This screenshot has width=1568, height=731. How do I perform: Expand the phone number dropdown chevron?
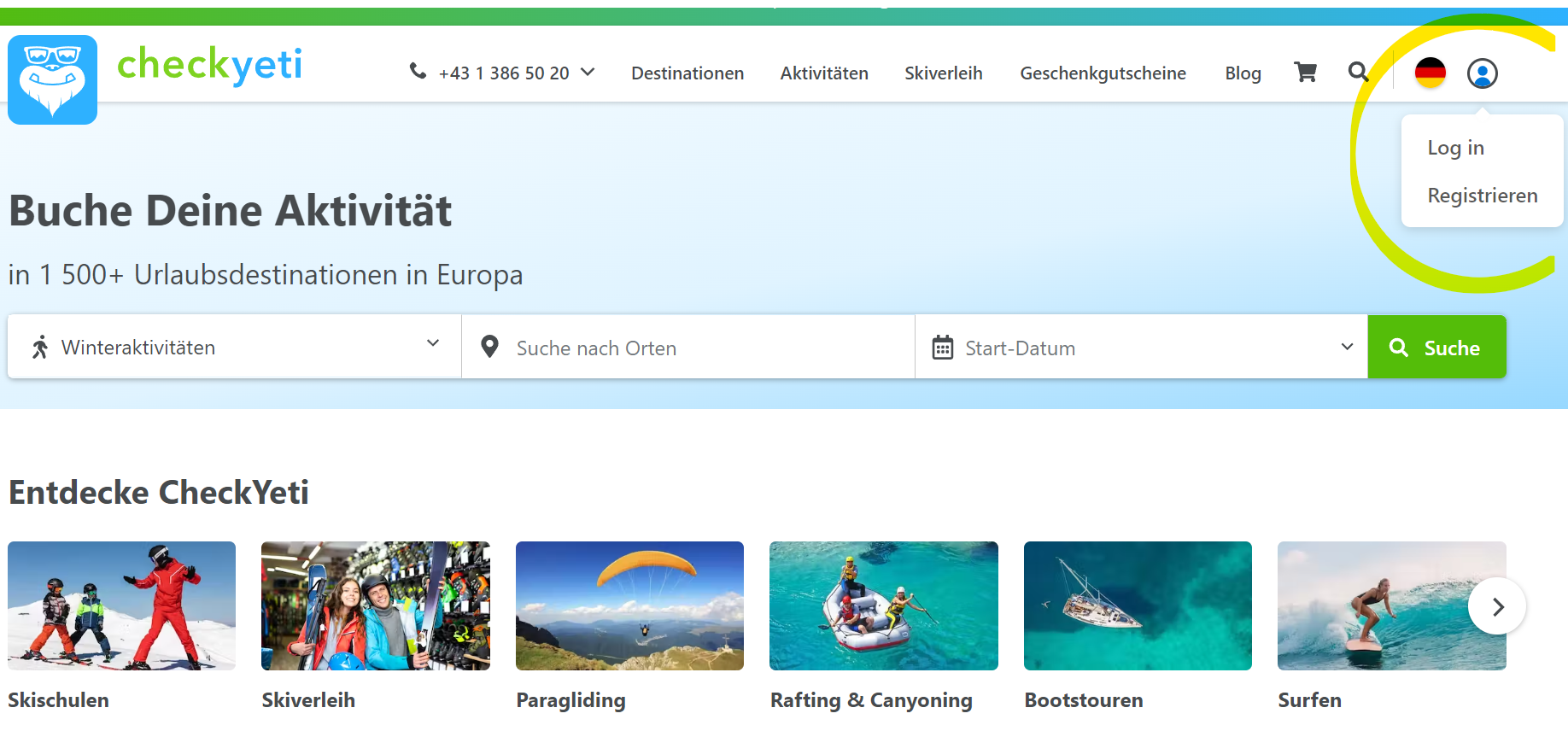(588, 73)
